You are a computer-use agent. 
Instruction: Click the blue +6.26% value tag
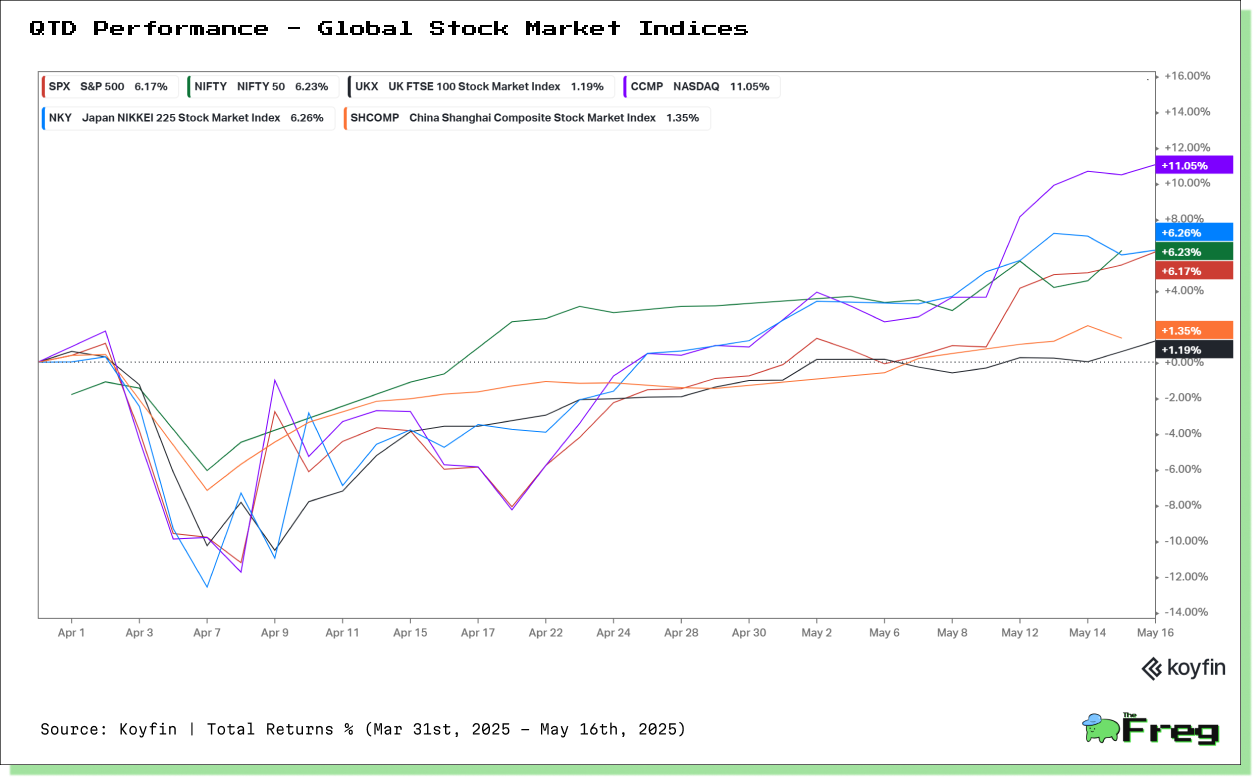coord(1194,233)
